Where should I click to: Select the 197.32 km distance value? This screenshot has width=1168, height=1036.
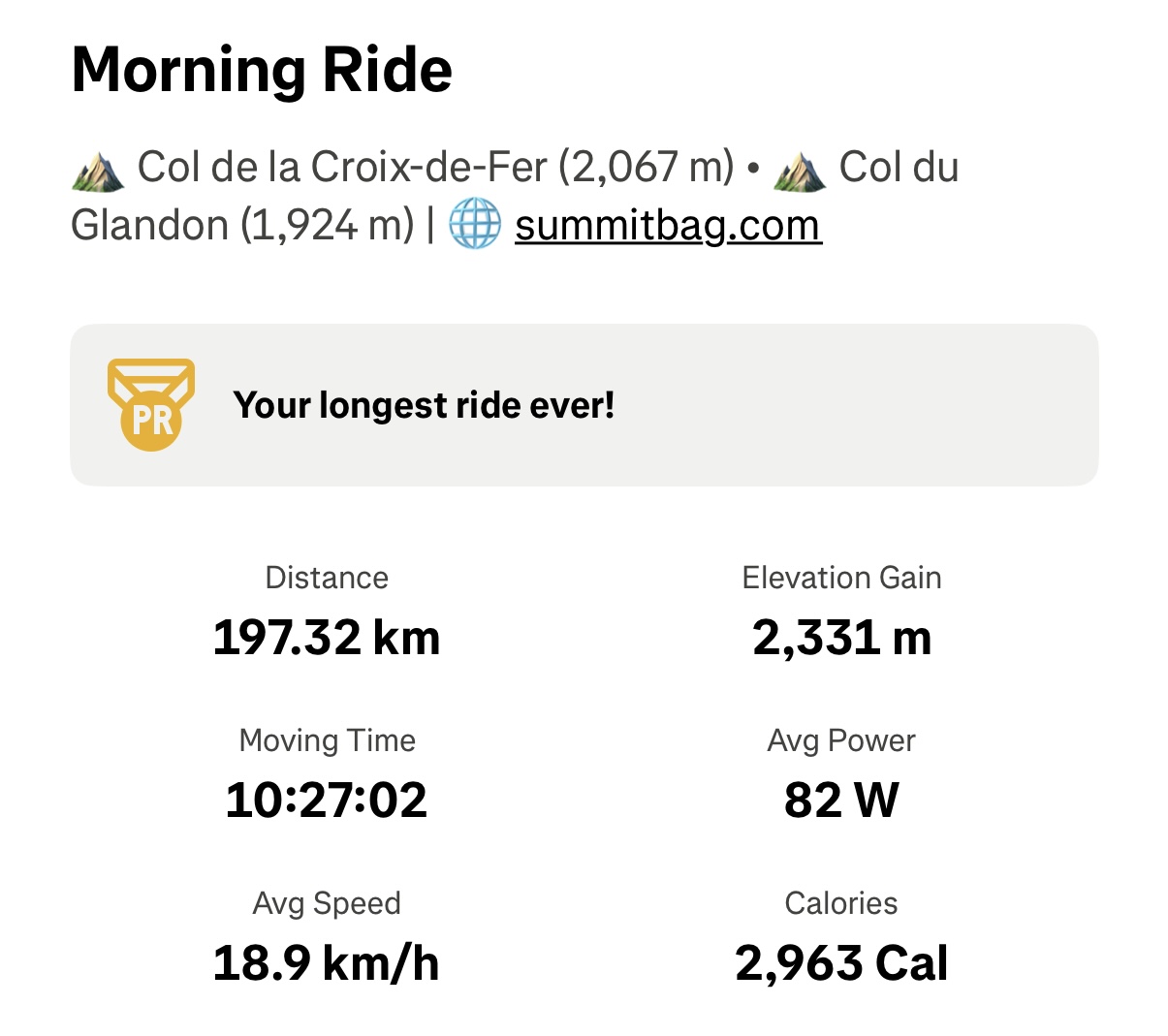click(x=327, y=638)
